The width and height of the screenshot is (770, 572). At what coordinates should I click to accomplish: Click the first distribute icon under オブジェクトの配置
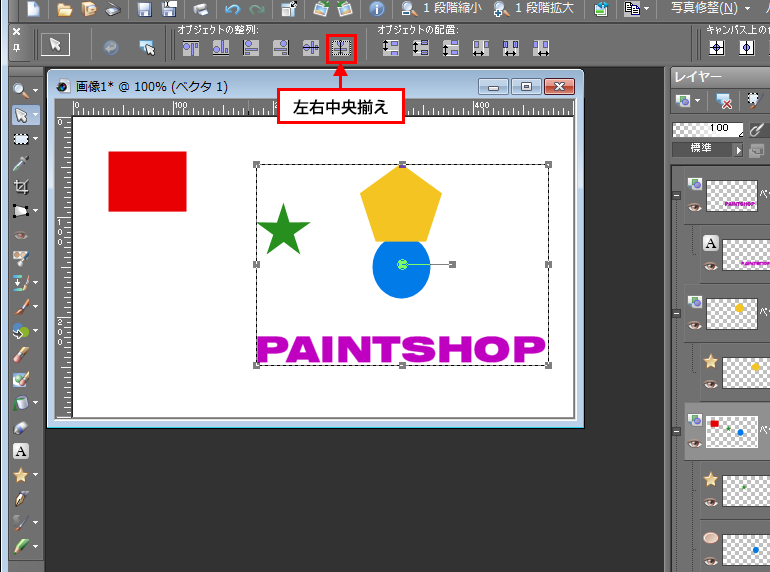[x=391, y=48]
